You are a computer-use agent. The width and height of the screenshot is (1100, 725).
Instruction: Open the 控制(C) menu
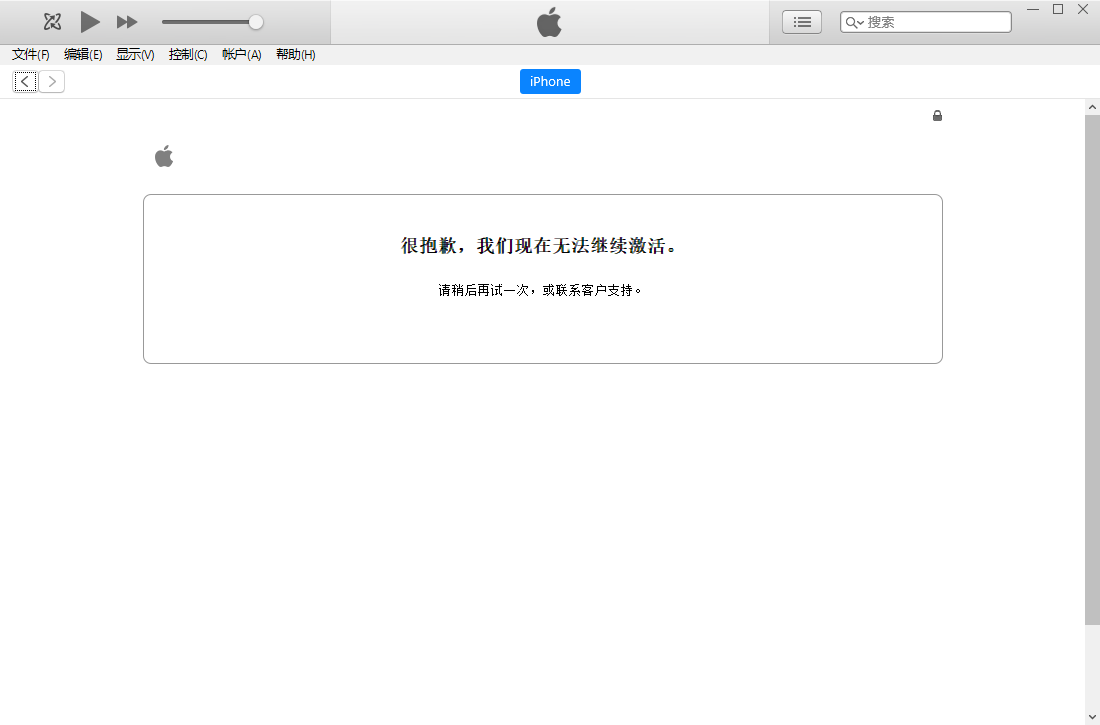(188, 55)
